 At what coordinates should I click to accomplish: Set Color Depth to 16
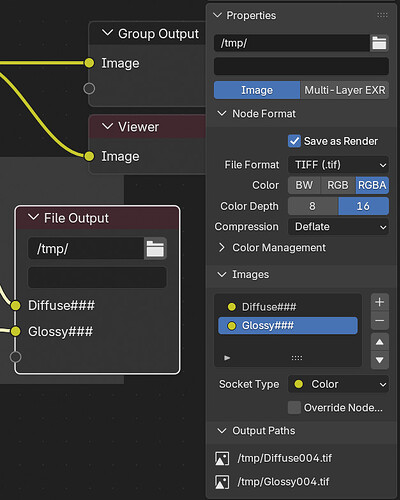(364, 206)
